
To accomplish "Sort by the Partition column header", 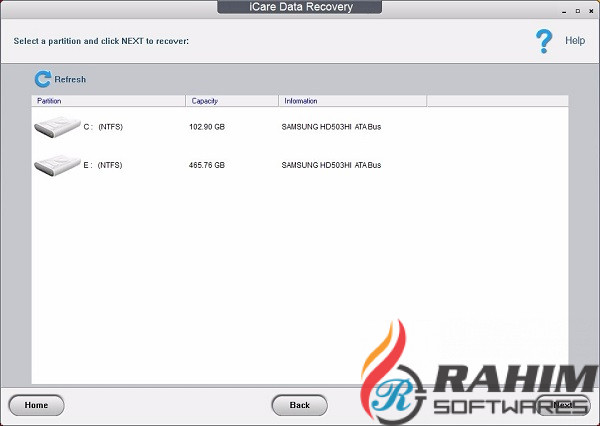I will [108, 101].
